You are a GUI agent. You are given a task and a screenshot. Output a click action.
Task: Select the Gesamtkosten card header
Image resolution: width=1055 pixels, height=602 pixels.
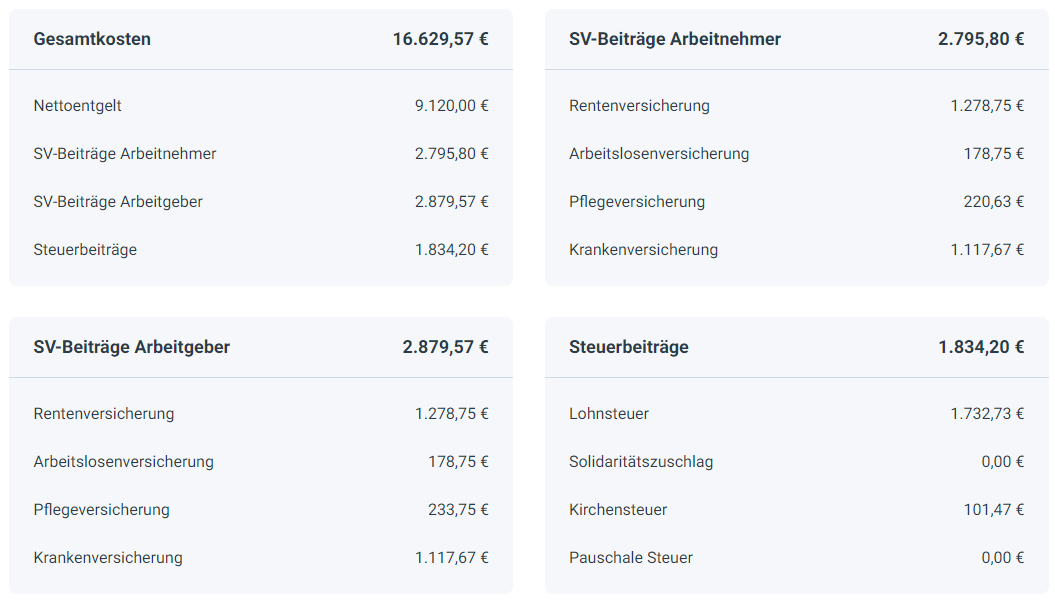(261, 39)
